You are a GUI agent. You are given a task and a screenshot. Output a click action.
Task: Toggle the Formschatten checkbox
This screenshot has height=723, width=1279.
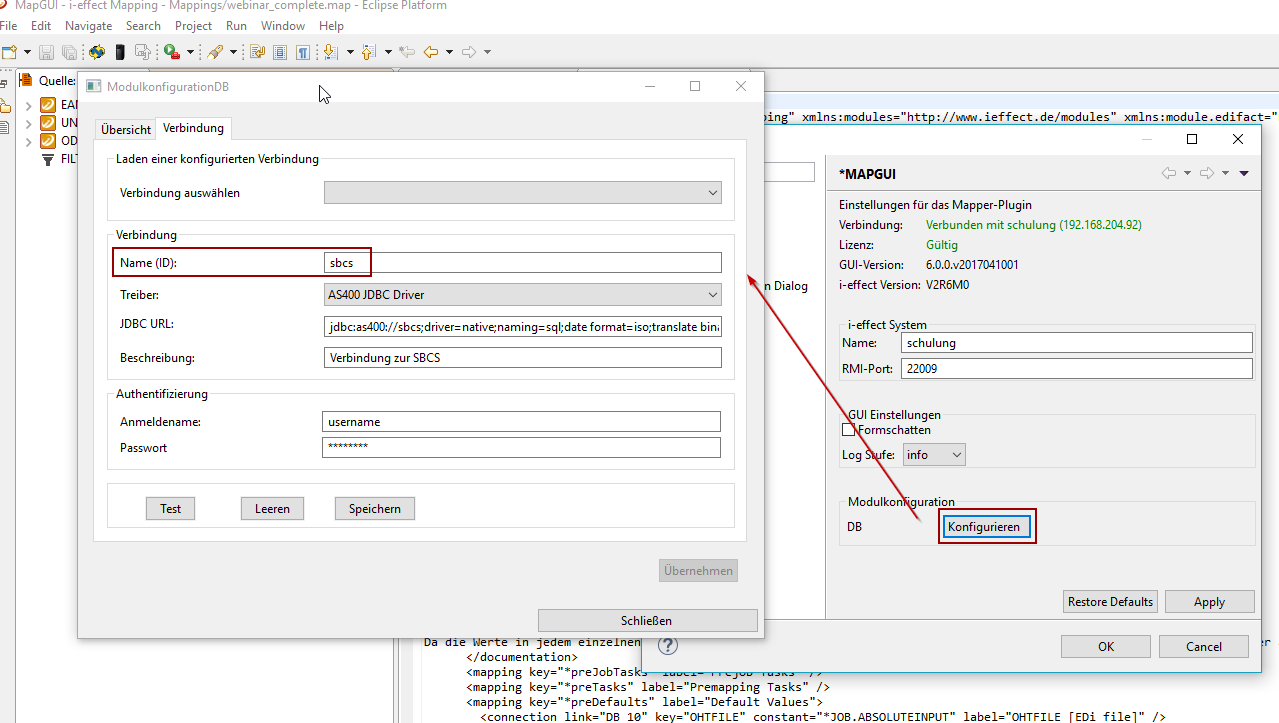click(849, 430)
